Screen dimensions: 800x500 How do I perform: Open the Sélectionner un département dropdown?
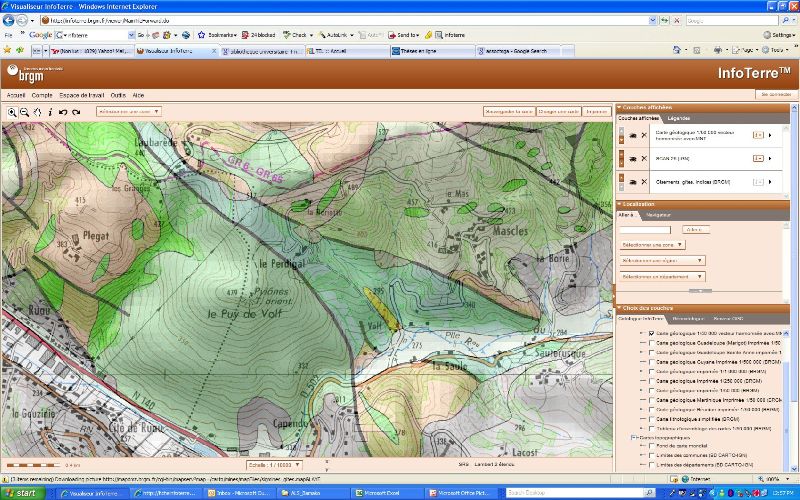[662, 276]
